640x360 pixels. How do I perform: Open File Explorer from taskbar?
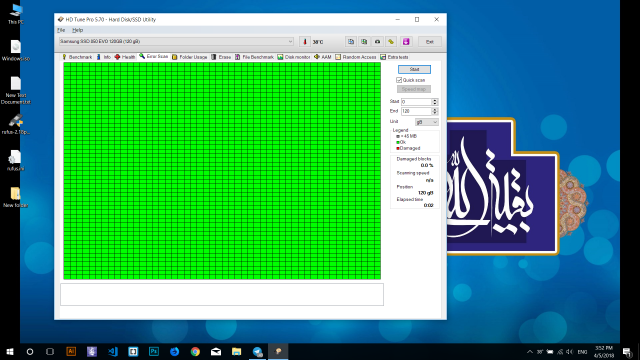coord(237,351)
